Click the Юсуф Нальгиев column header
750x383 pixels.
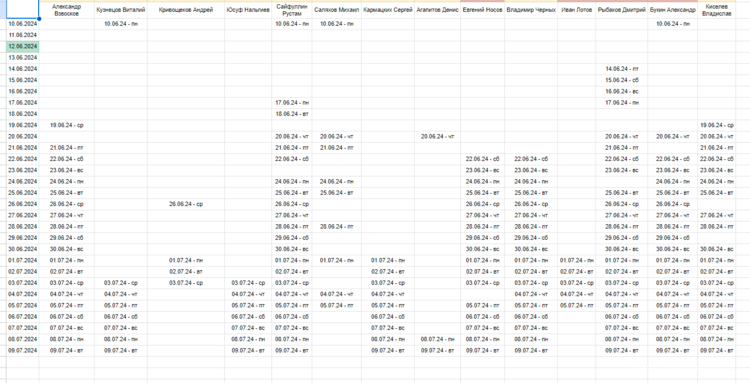point(248,10)
